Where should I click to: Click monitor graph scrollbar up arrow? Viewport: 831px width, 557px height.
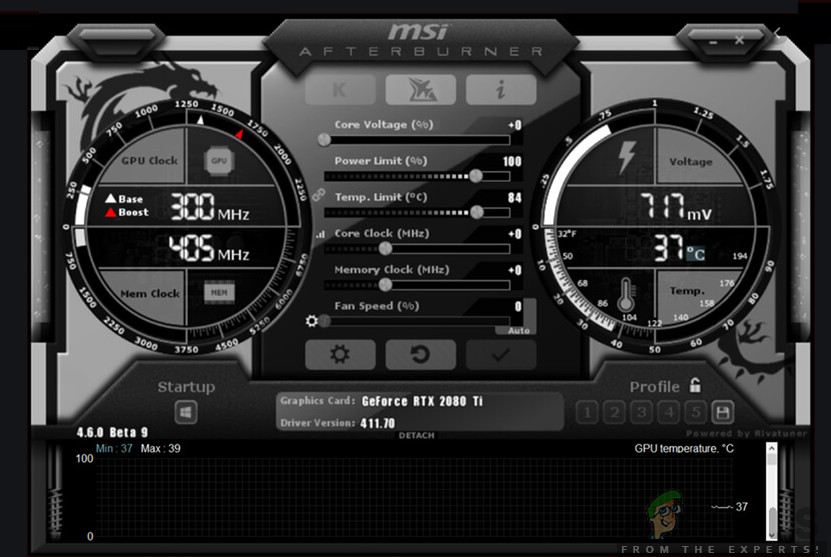pyautogui.click(x=772, y=449)
